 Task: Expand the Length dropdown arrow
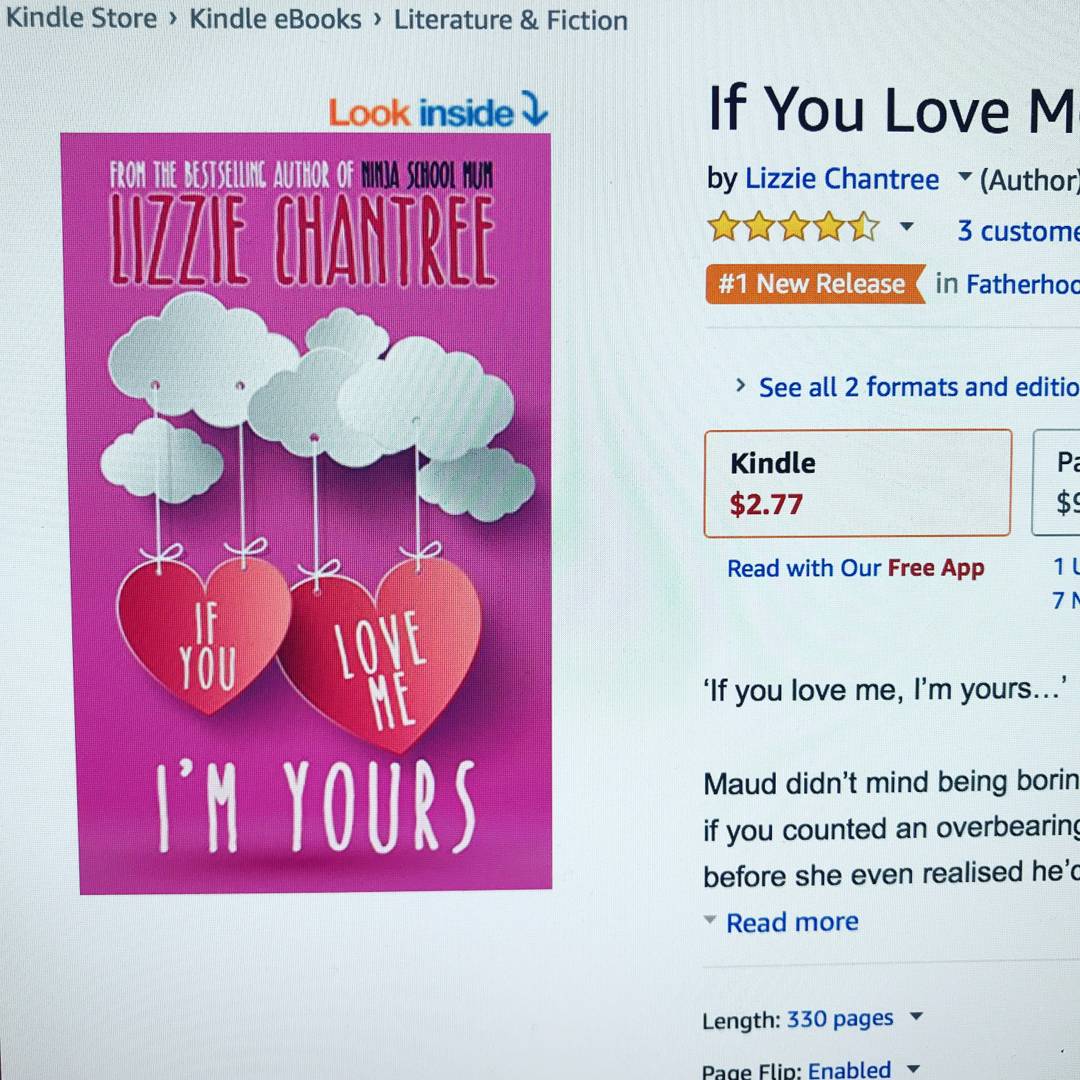pyautogui.click(x=916, y=1016)
